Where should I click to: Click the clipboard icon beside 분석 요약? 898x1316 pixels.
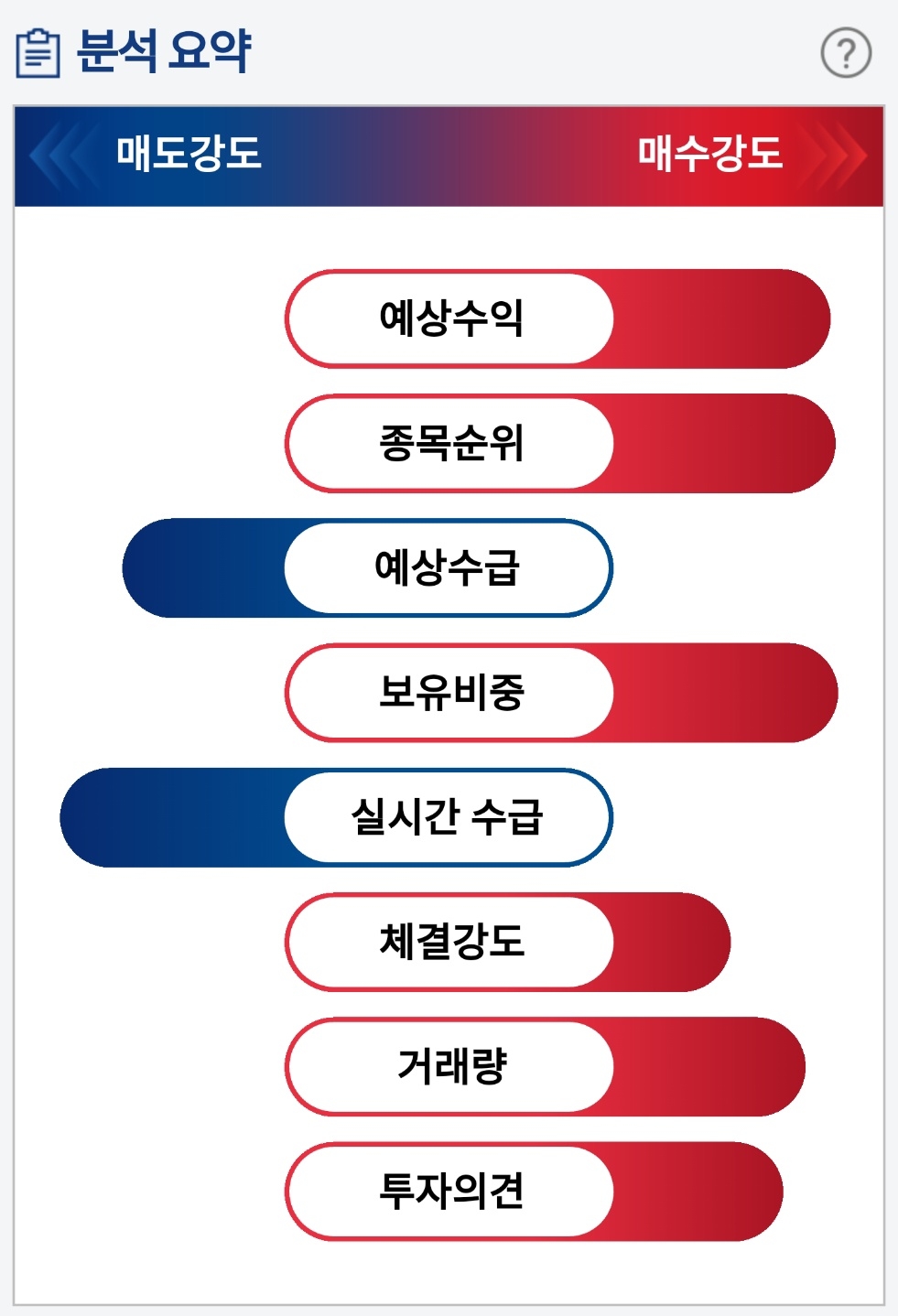[38, 53]
